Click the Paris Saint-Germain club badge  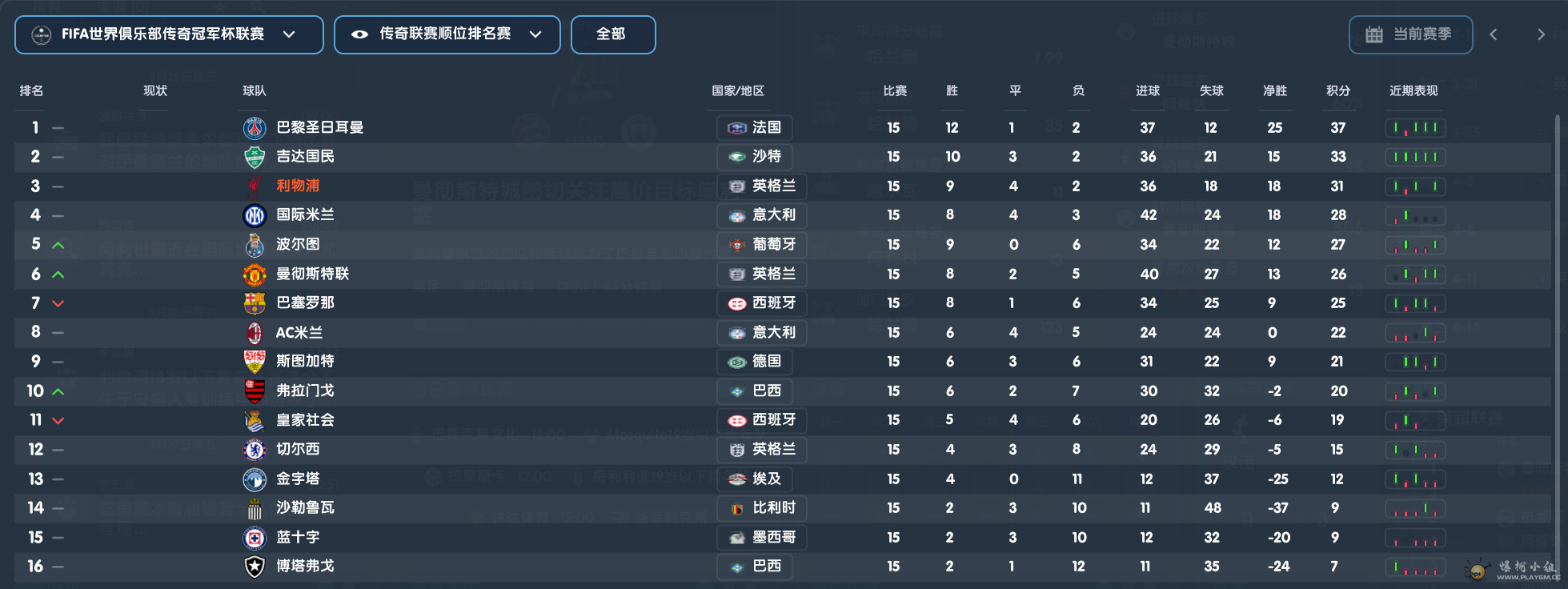coord(255,128)
